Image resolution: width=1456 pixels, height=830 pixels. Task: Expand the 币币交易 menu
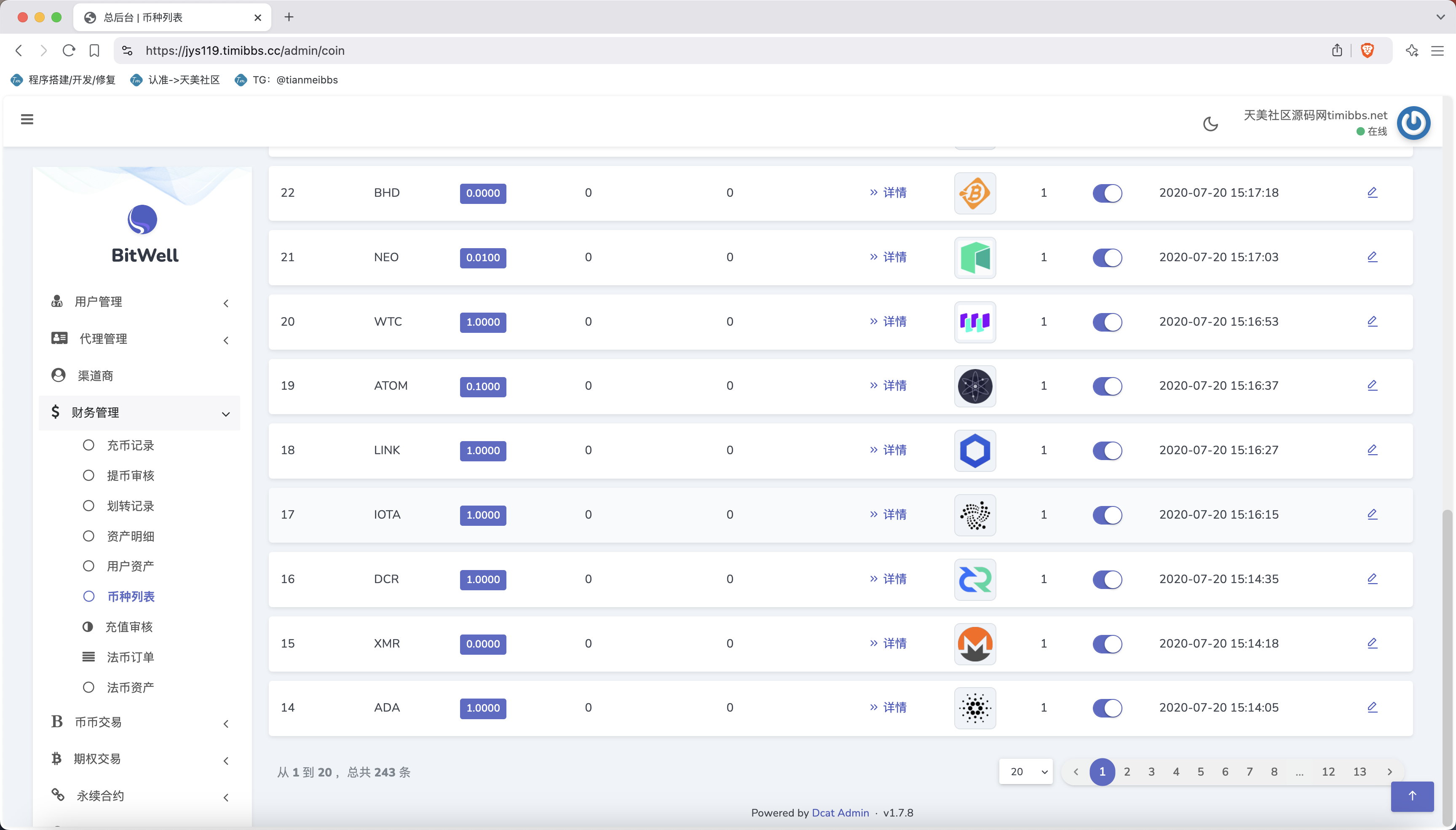coord(139,722)
